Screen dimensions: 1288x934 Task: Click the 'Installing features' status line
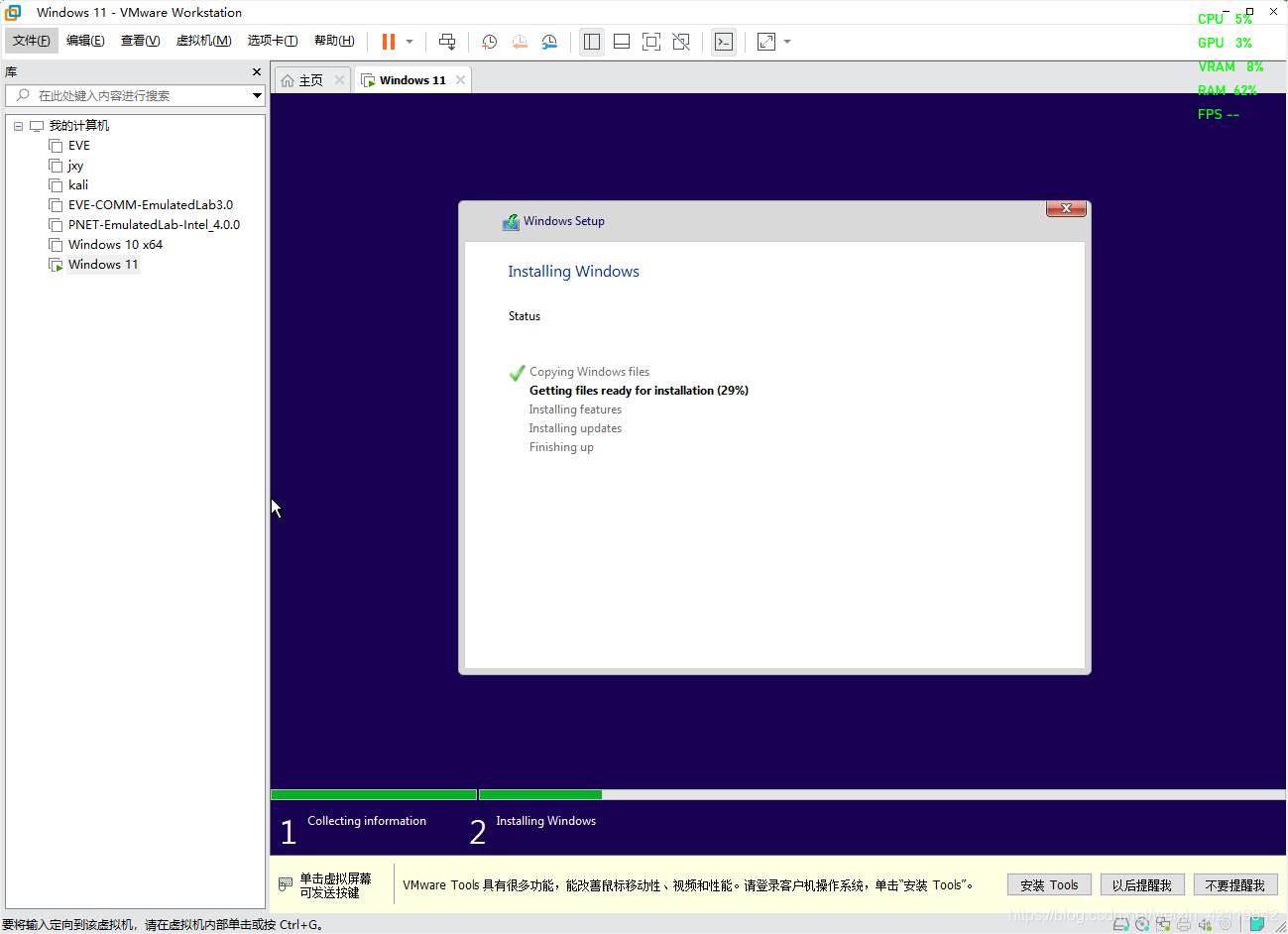575,409
